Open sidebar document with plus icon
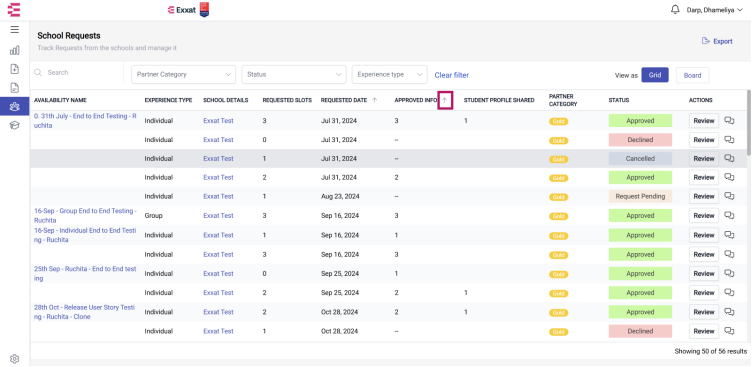 14,69
